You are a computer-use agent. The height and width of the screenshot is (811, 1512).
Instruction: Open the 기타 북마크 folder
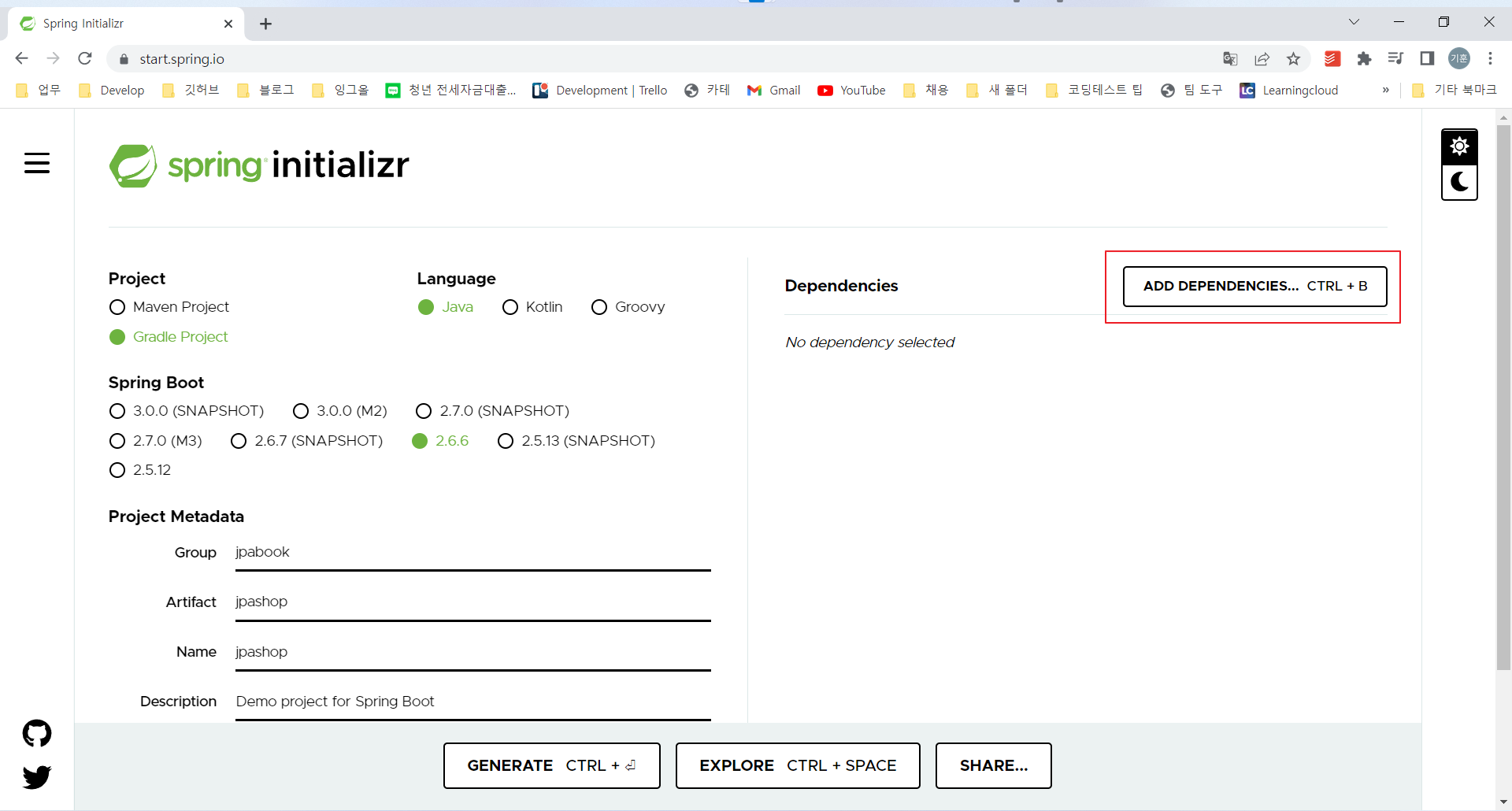click(1455, 91)
